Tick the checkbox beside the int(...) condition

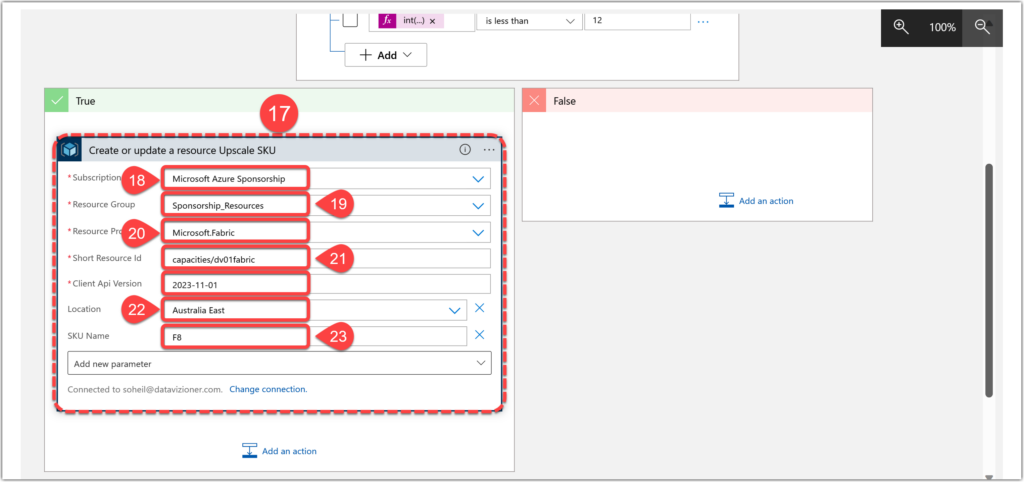351,20
